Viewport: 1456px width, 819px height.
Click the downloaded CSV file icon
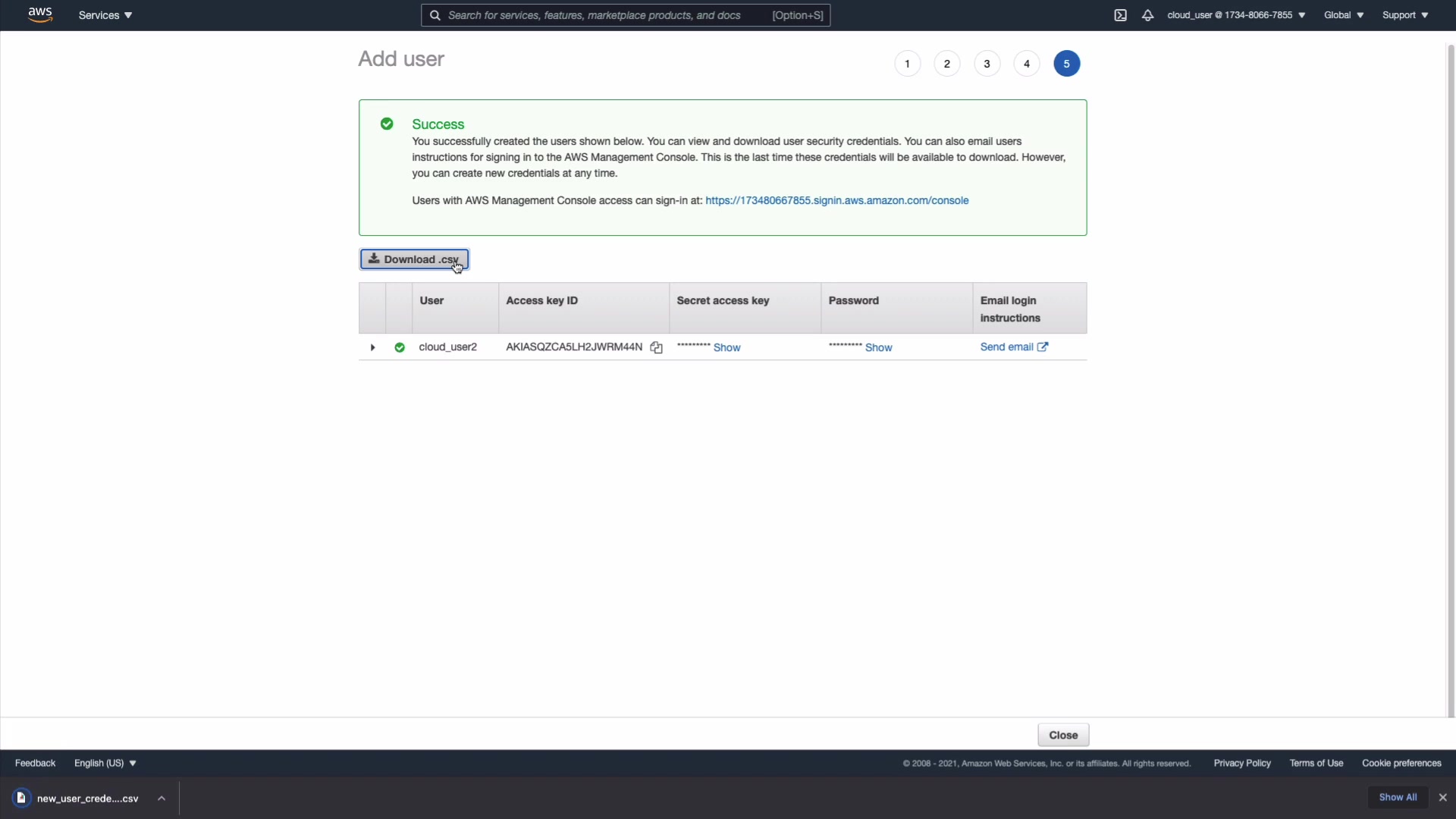21,798
